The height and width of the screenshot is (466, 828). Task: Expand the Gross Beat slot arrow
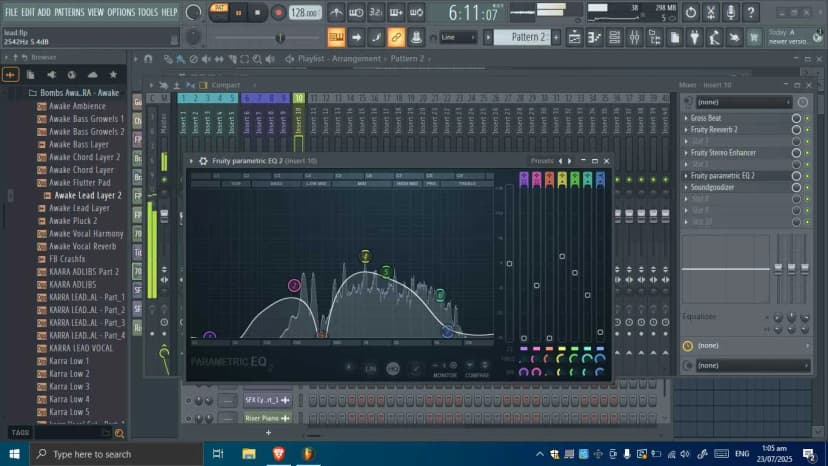tap(686, 118)
